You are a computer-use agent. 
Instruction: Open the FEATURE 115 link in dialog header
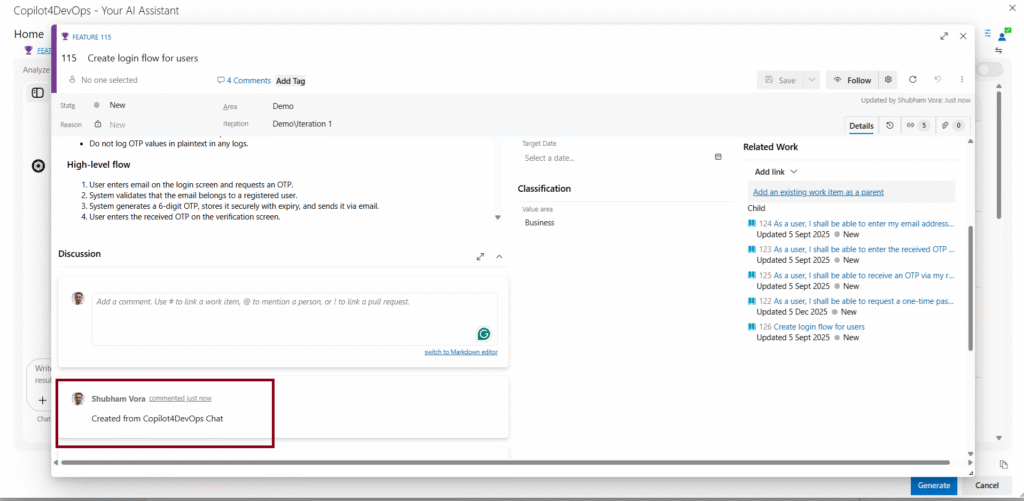91,37
